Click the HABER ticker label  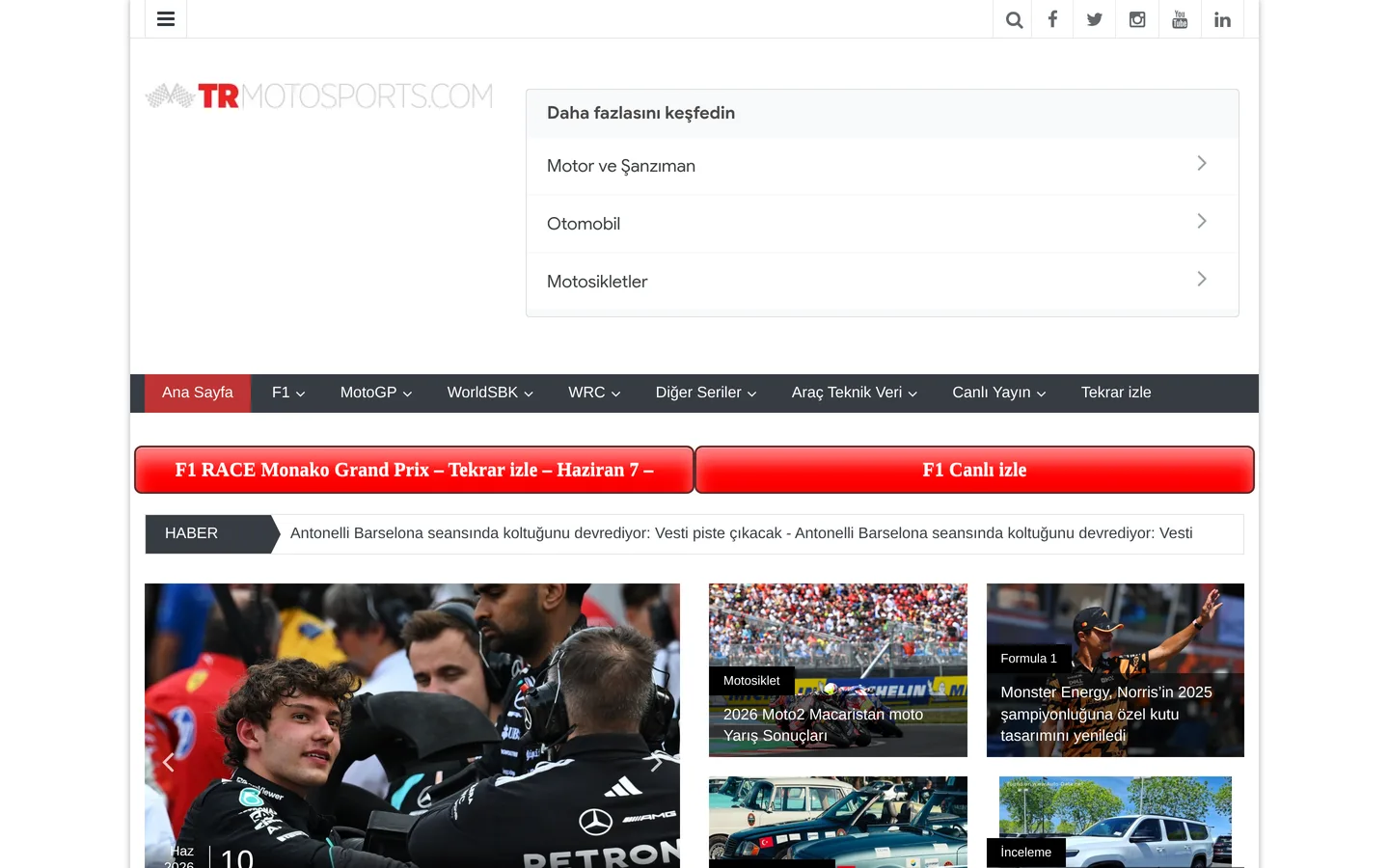click(x=212, y=534)
